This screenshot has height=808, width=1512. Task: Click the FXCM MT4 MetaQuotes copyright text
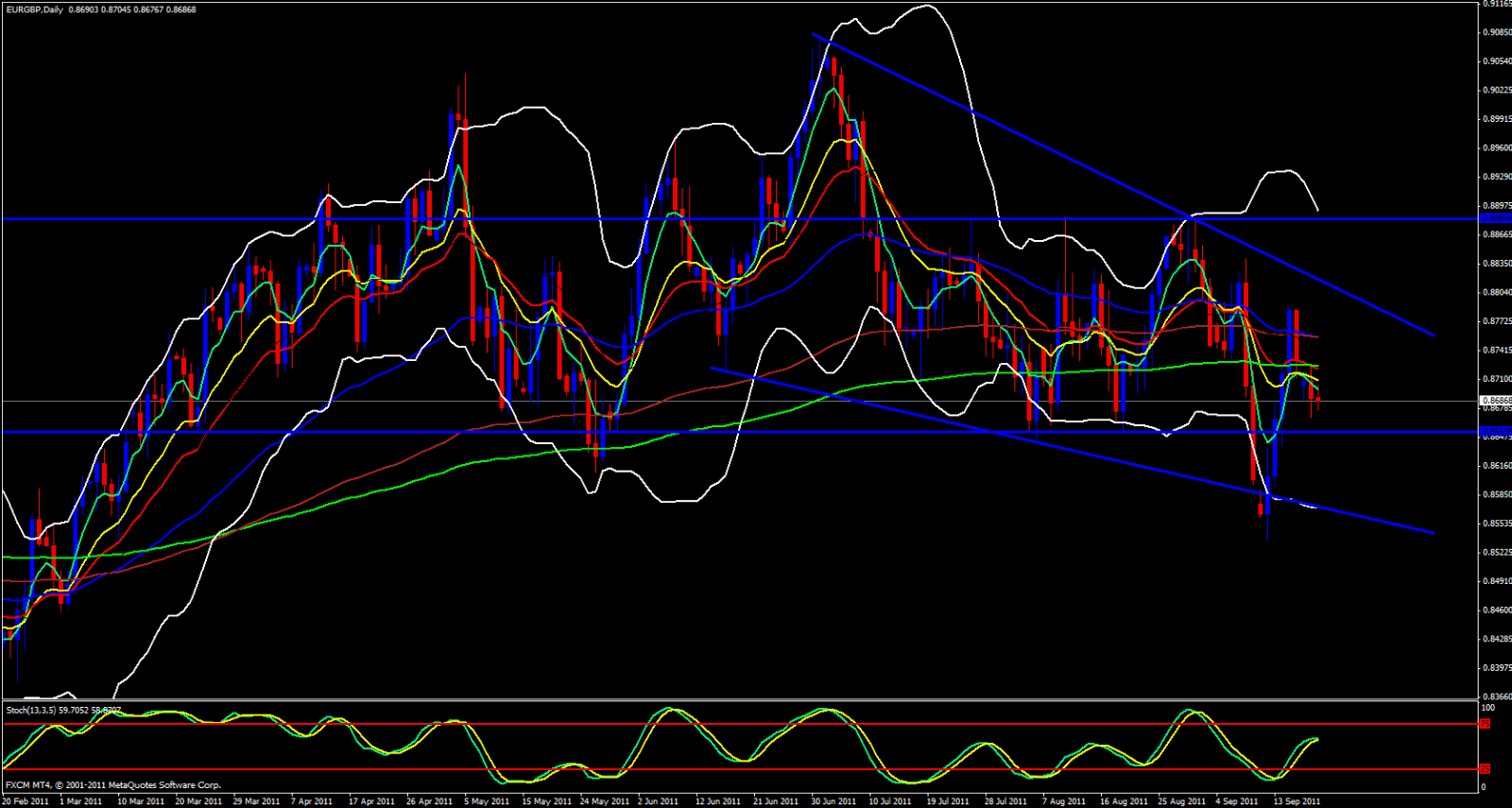pyautogui.click(x=113, y=785)
